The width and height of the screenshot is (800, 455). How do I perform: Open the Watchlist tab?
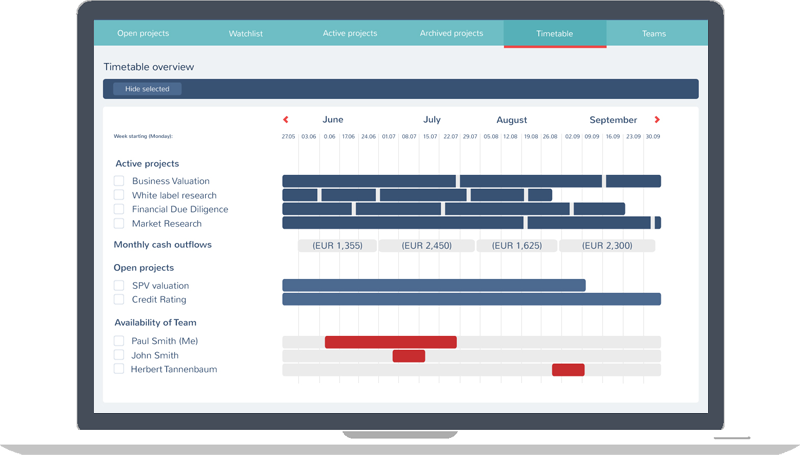coord(246,34)
